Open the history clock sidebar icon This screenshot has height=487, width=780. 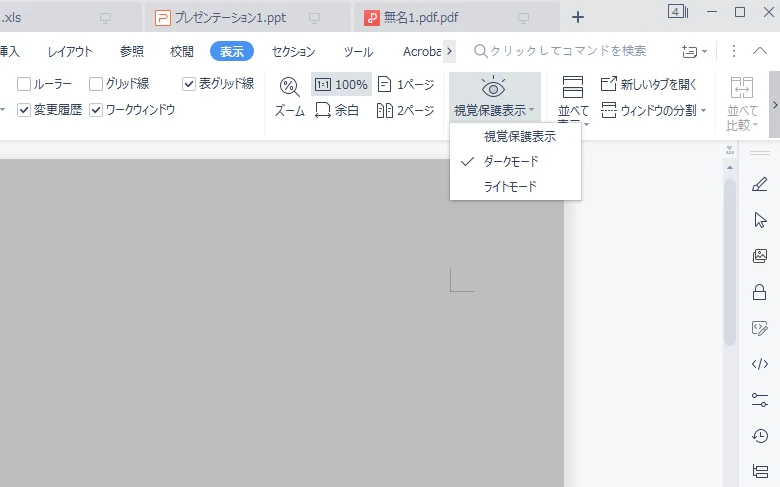pyautogui.click(x=760, y=436)
